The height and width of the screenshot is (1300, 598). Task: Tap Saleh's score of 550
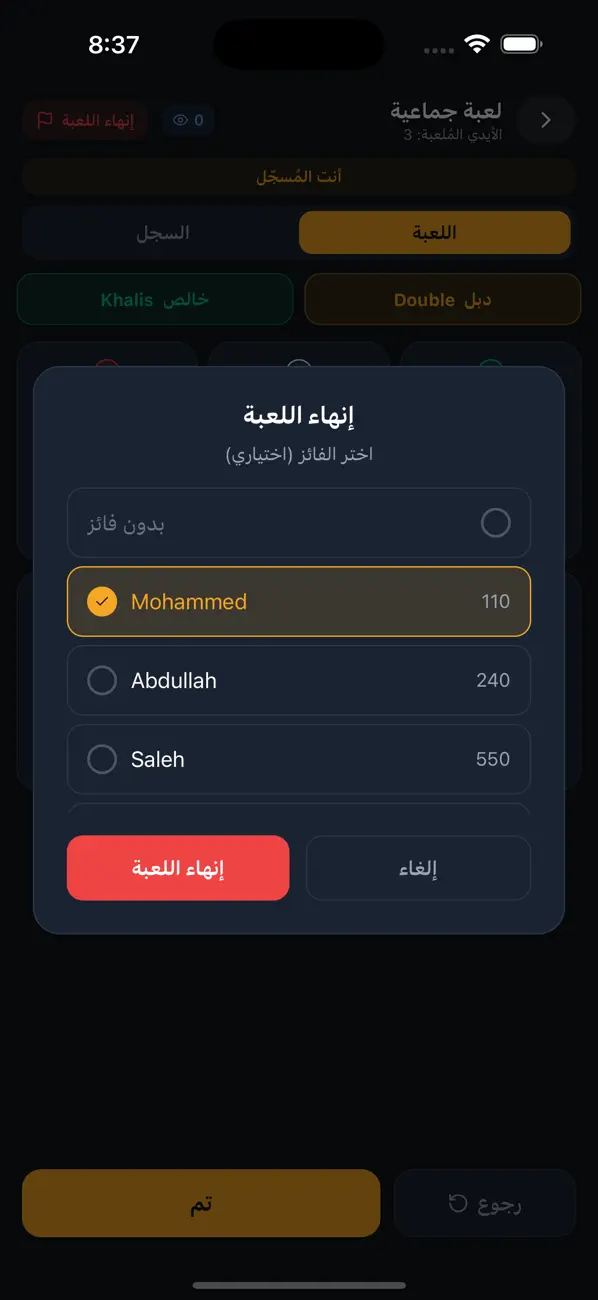(493, 760)
